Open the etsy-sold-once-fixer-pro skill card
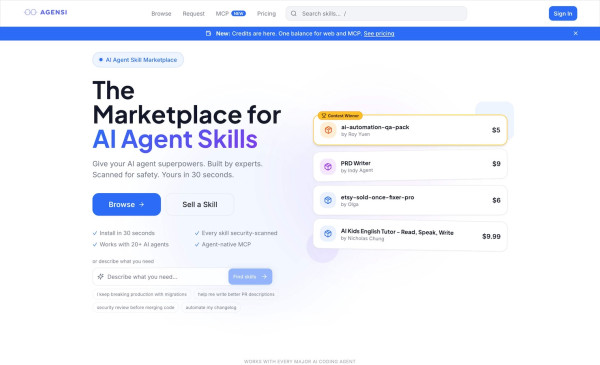 coord(410,200)
